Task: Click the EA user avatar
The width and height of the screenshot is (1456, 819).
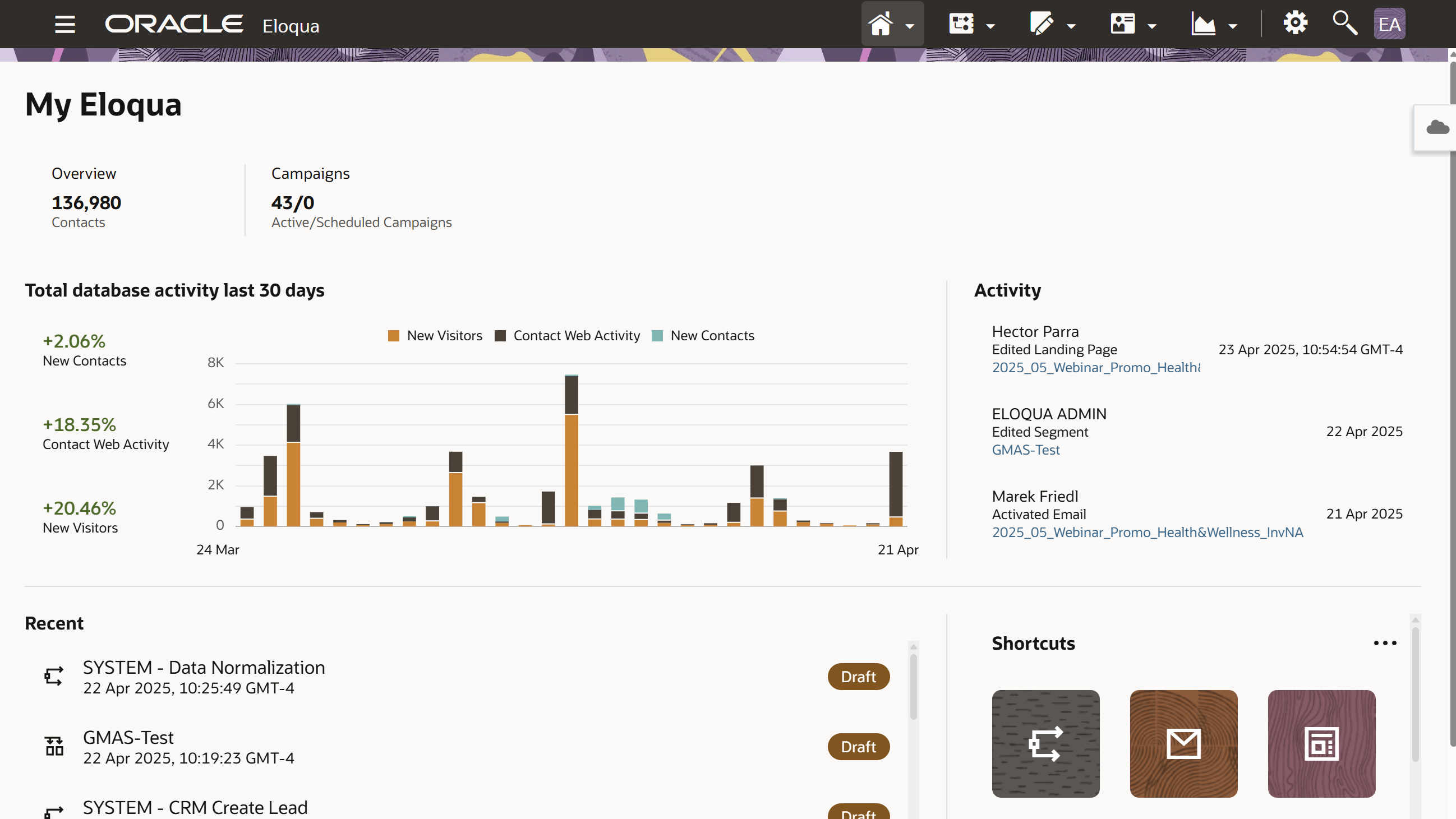Action: click(1389, 24)
